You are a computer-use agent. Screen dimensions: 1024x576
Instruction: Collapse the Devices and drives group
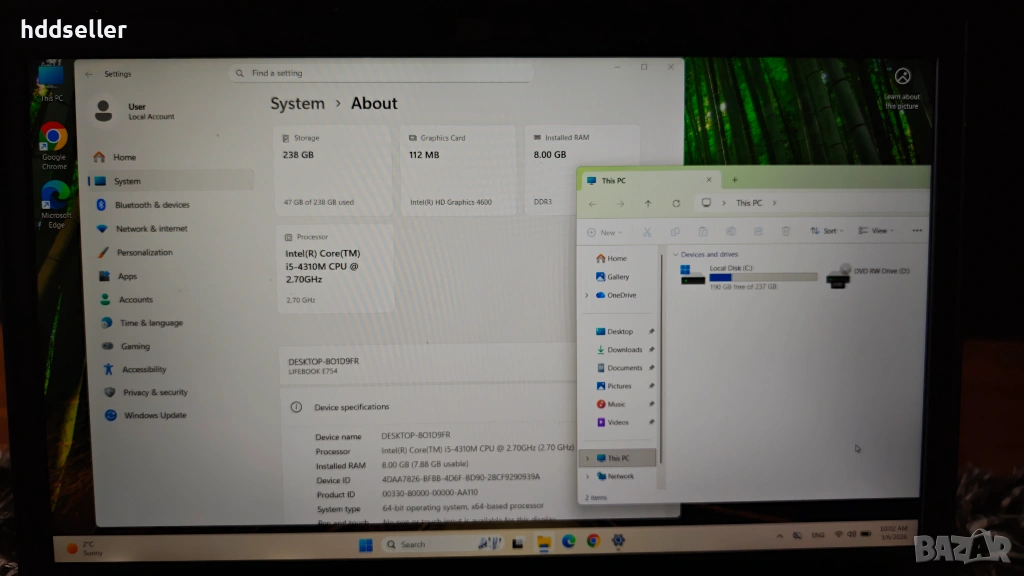pyautogui.click(x=675, y=255)
